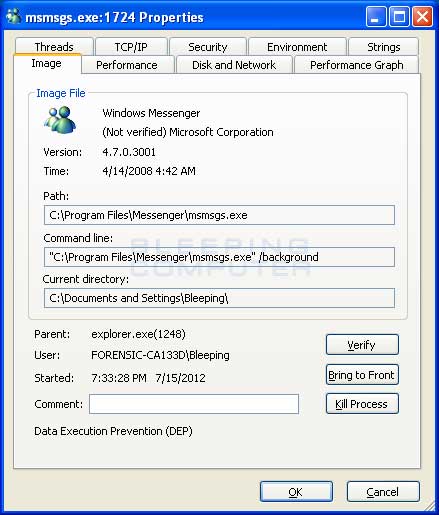Click the Verify button
Image resolution: width=439 pixels, height=515 pixels.
(x=362, y=345)
